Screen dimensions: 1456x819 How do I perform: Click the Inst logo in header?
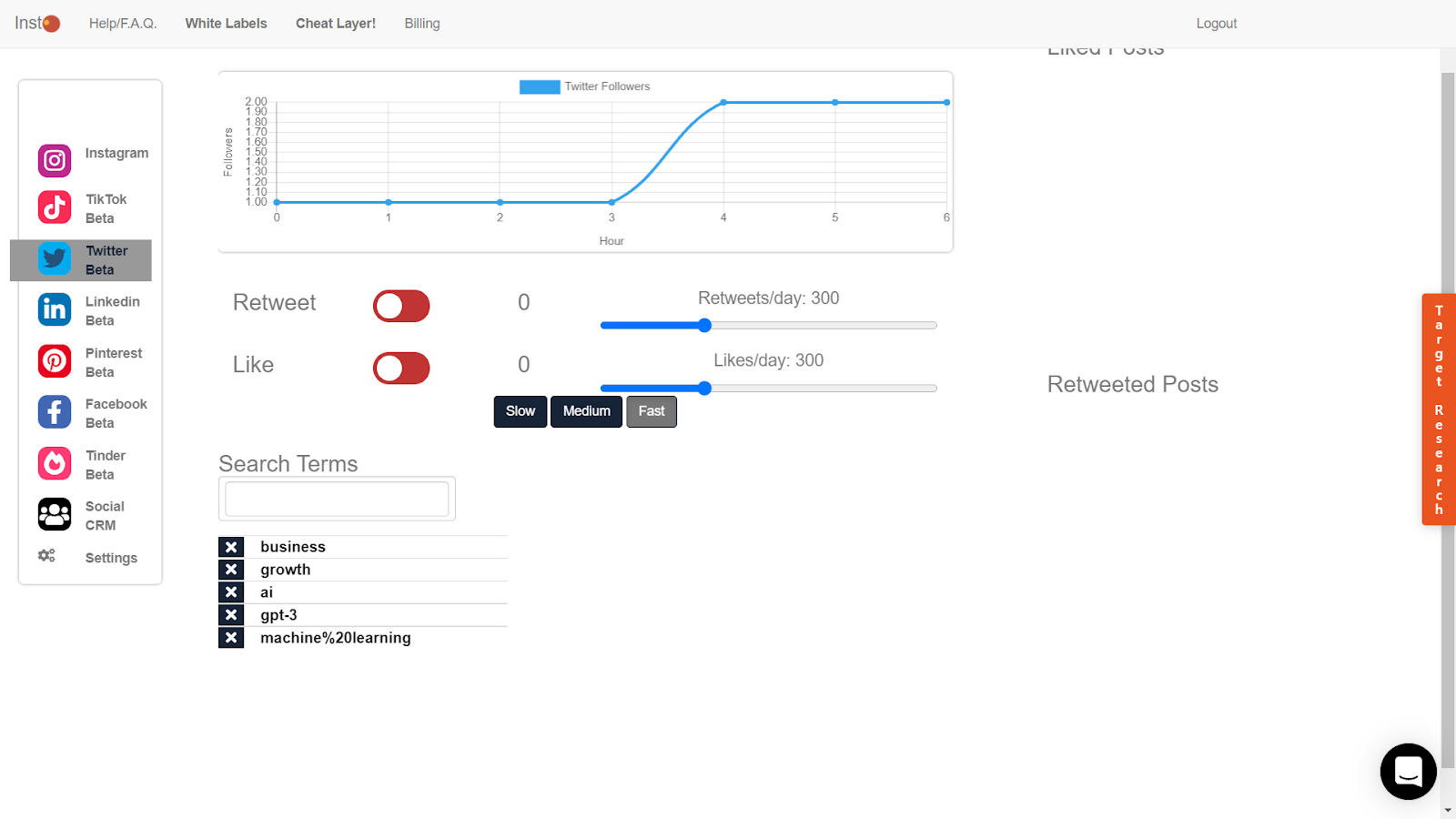pyautogui.click(x=37, y=23)
